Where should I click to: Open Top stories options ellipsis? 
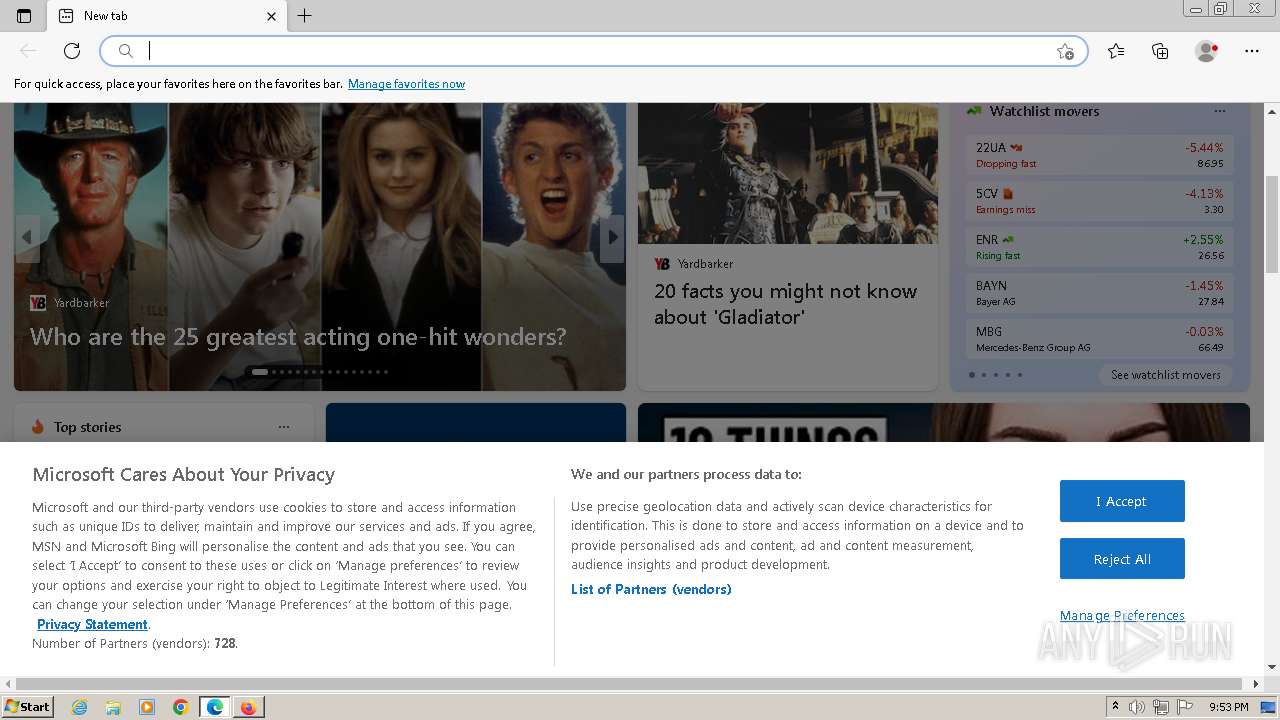[x=284, y=427]
